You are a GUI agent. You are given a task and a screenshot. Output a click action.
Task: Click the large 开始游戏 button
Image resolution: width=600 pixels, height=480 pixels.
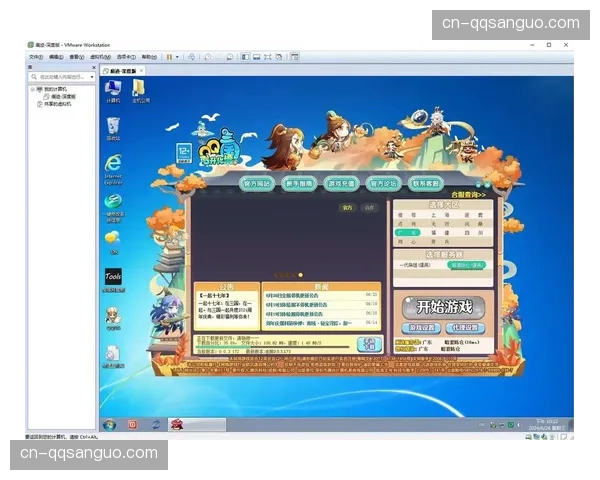(x=444, y=307)
